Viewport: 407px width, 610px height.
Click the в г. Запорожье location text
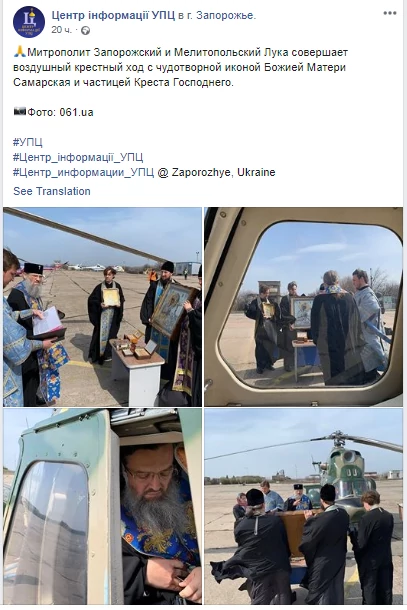coord(217,16)
